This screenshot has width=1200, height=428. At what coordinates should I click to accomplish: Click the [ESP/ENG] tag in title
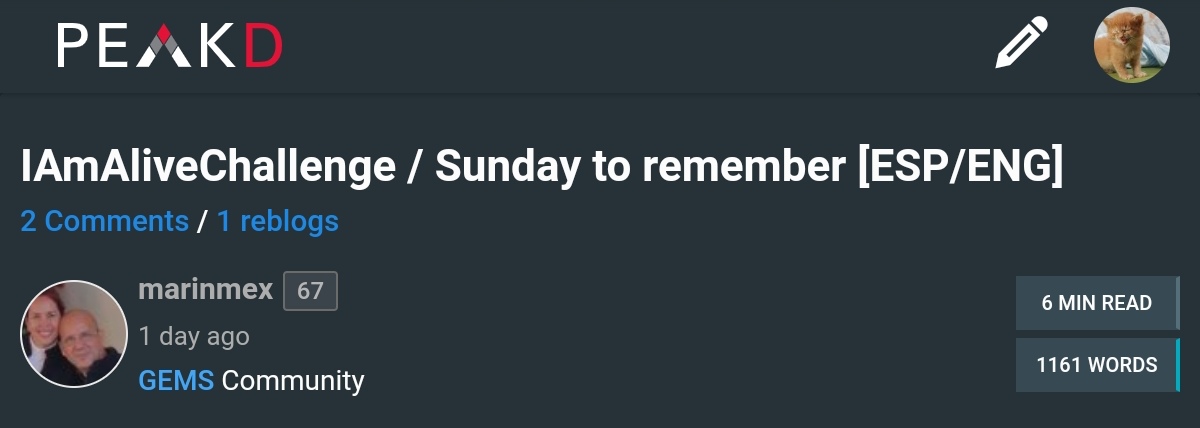tap(960, 167)
